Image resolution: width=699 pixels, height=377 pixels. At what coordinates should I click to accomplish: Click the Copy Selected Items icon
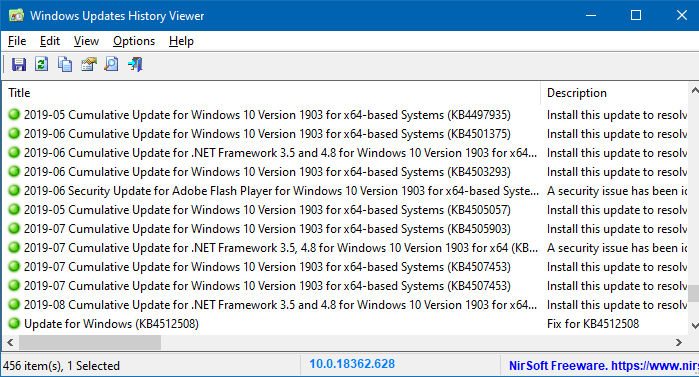pos(65,64)
